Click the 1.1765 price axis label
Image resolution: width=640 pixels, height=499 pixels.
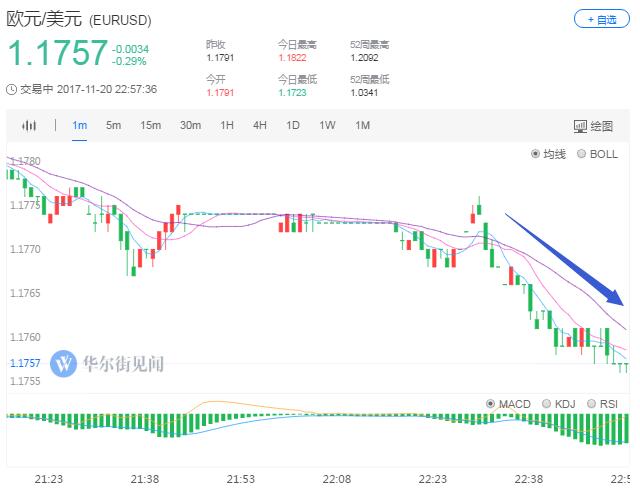point(25,293)
